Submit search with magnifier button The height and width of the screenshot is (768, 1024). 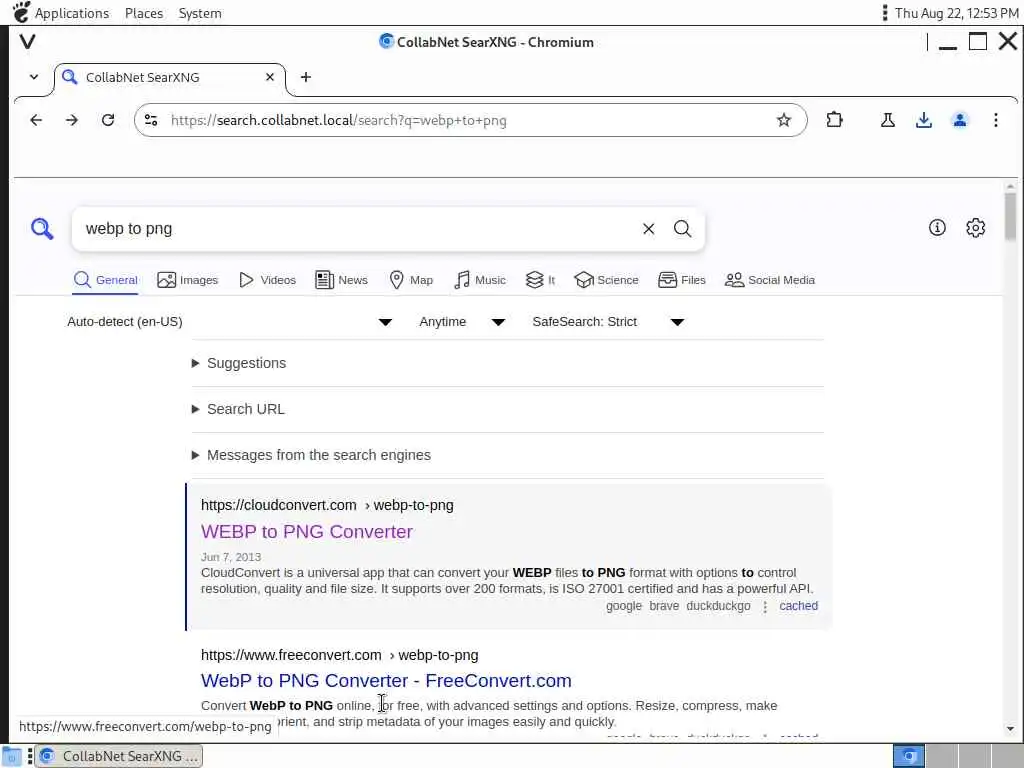click(x=682, y=229)
